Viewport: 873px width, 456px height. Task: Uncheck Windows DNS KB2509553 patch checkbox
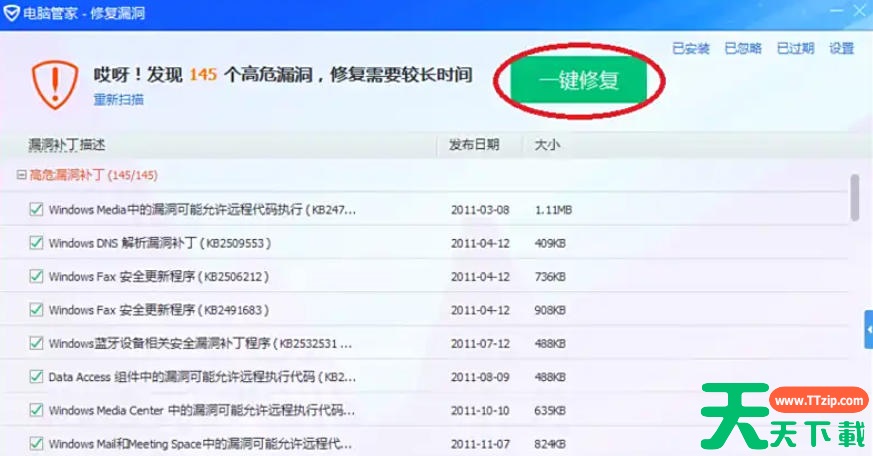(x=36, y=243)
